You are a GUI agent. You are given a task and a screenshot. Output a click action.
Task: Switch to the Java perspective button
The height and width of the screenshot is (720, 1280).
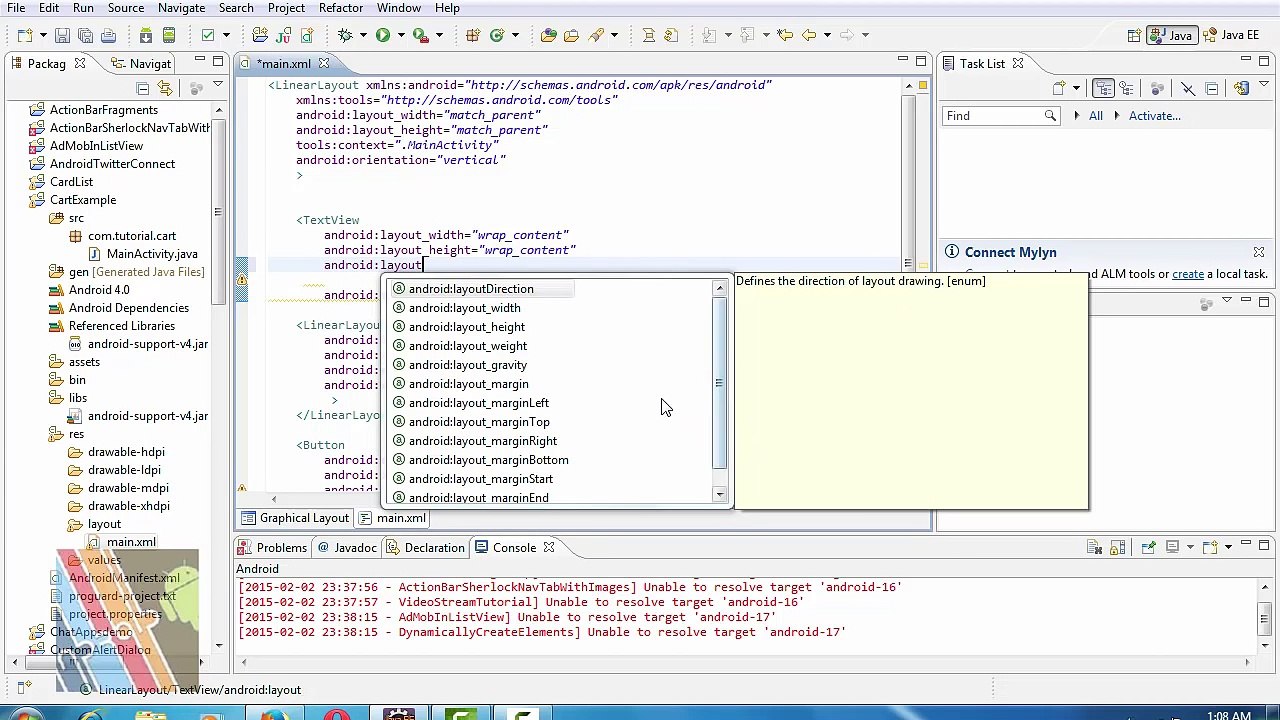[1172, 35]
